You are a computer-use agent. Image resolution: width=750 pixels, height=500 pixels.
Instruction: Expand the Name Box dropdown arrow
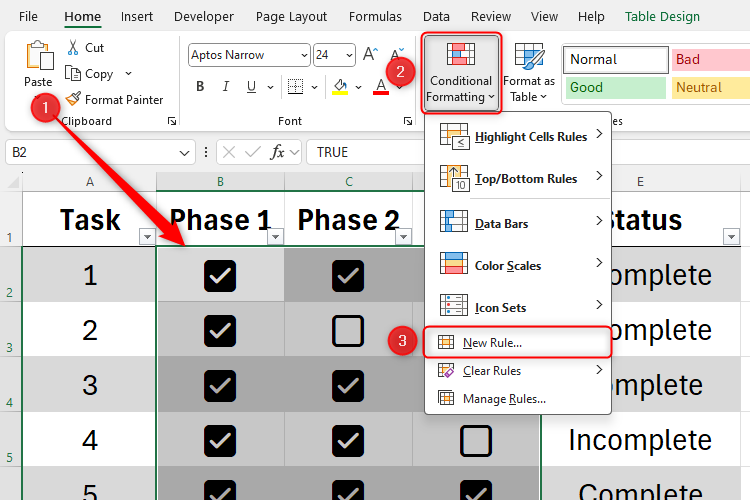[x=184, y=153]
